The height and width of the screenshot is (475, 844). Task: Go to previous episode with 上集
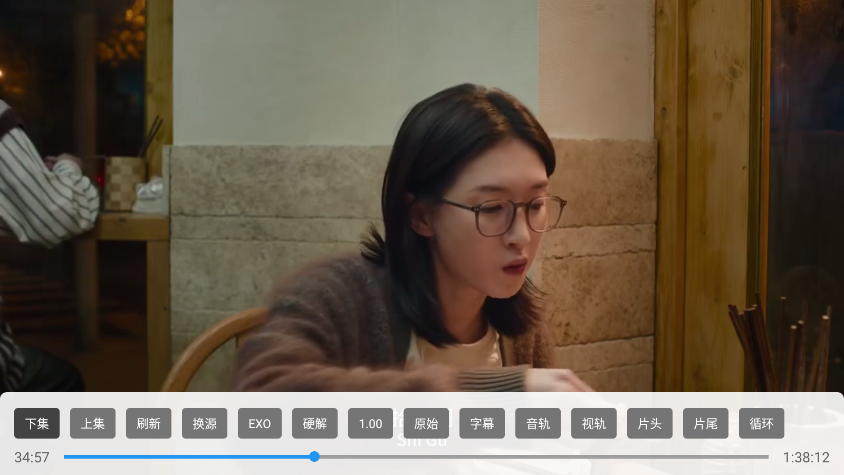(93, 423)
